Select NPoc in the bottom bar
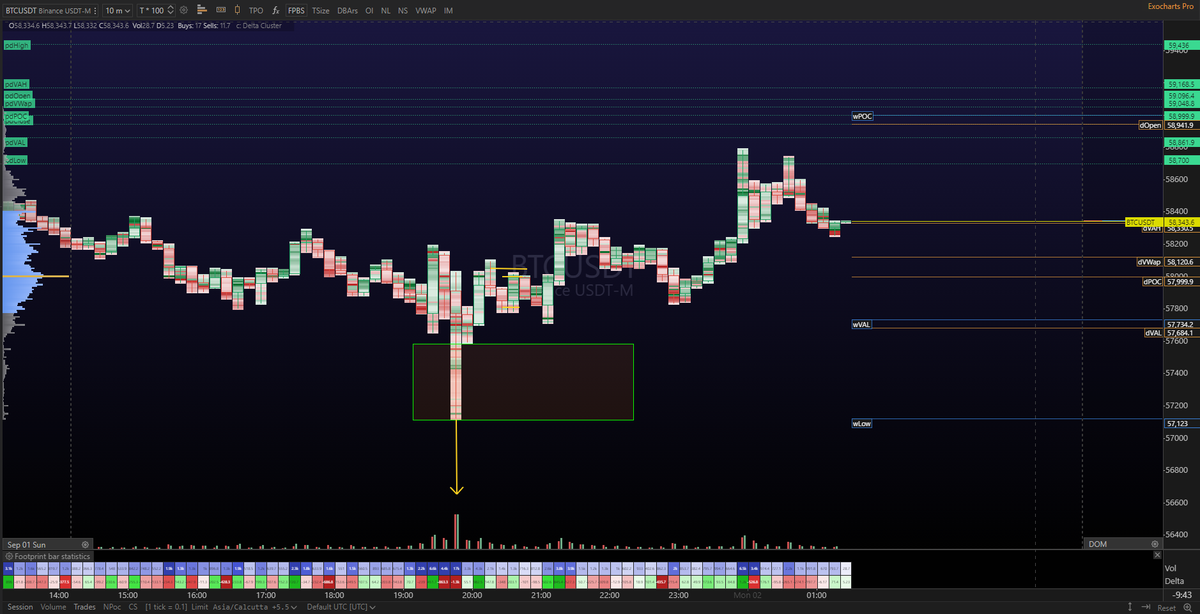 (x=112, y=607)
